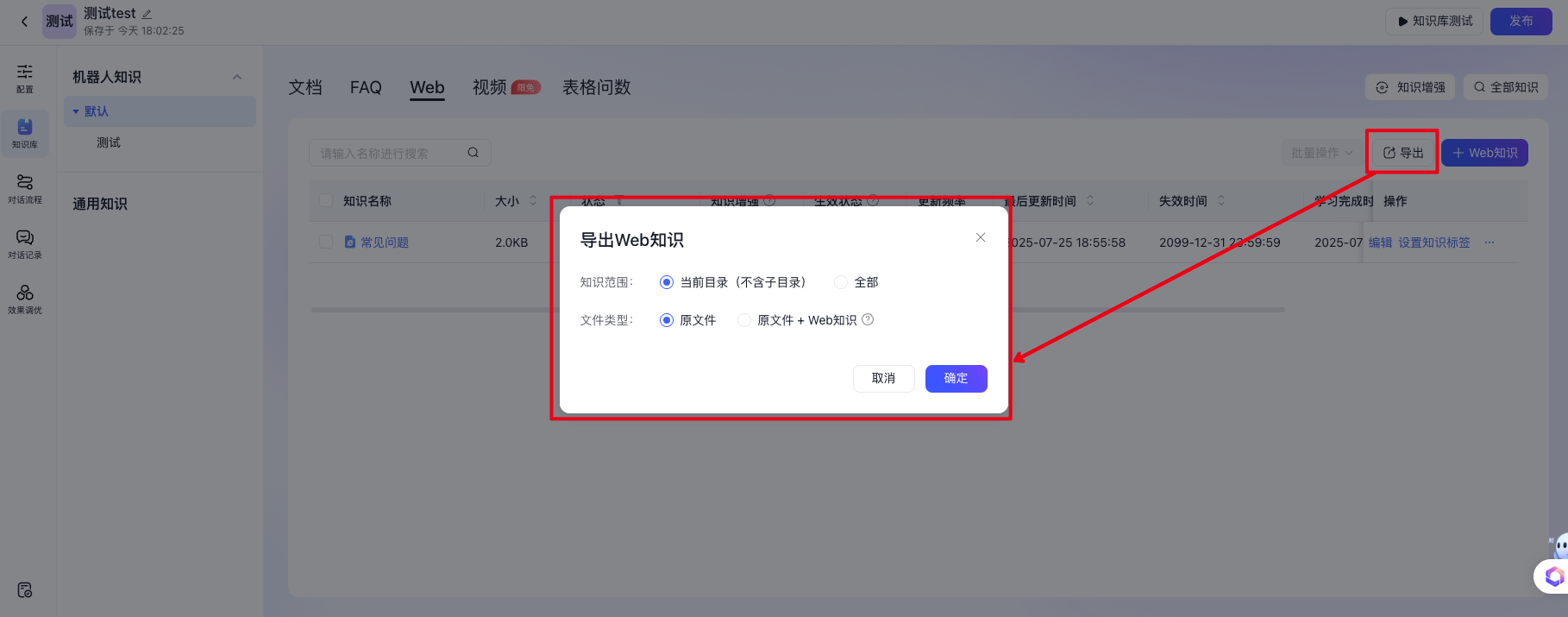Click the back arrow at top left

[x=24, y=22]
